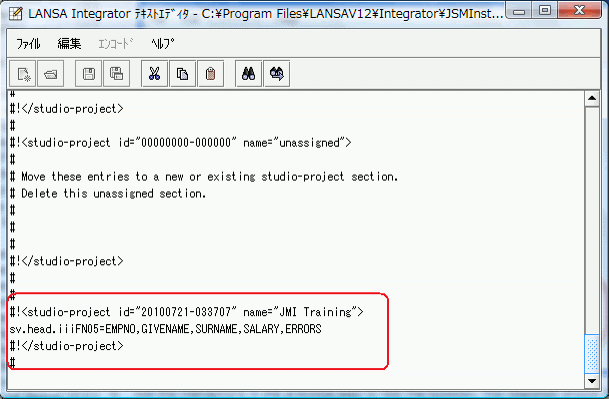Click the New document toolbar icon

tap(23, 73)
